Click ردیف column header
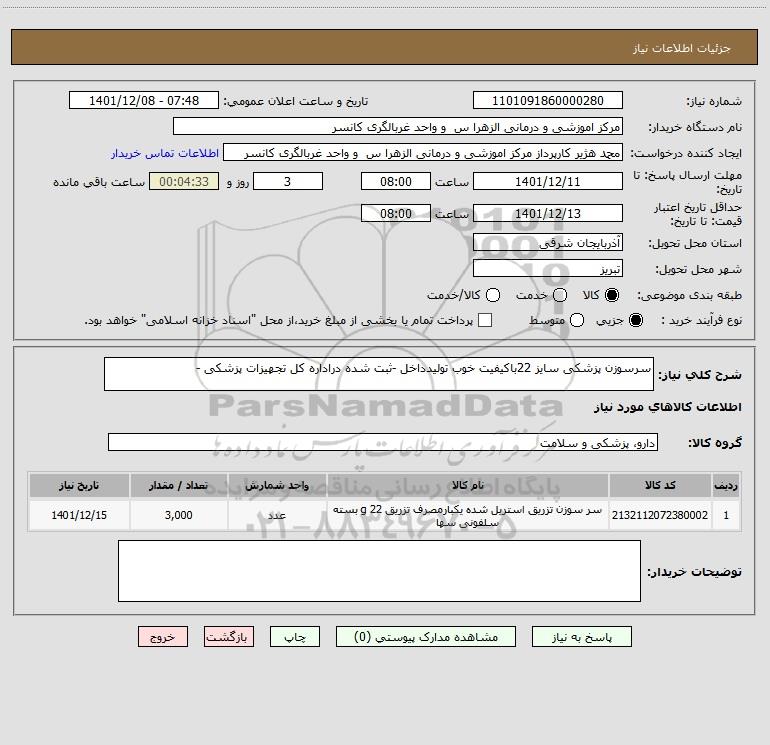The image size is (770, 745). click(x=726, y=485)
